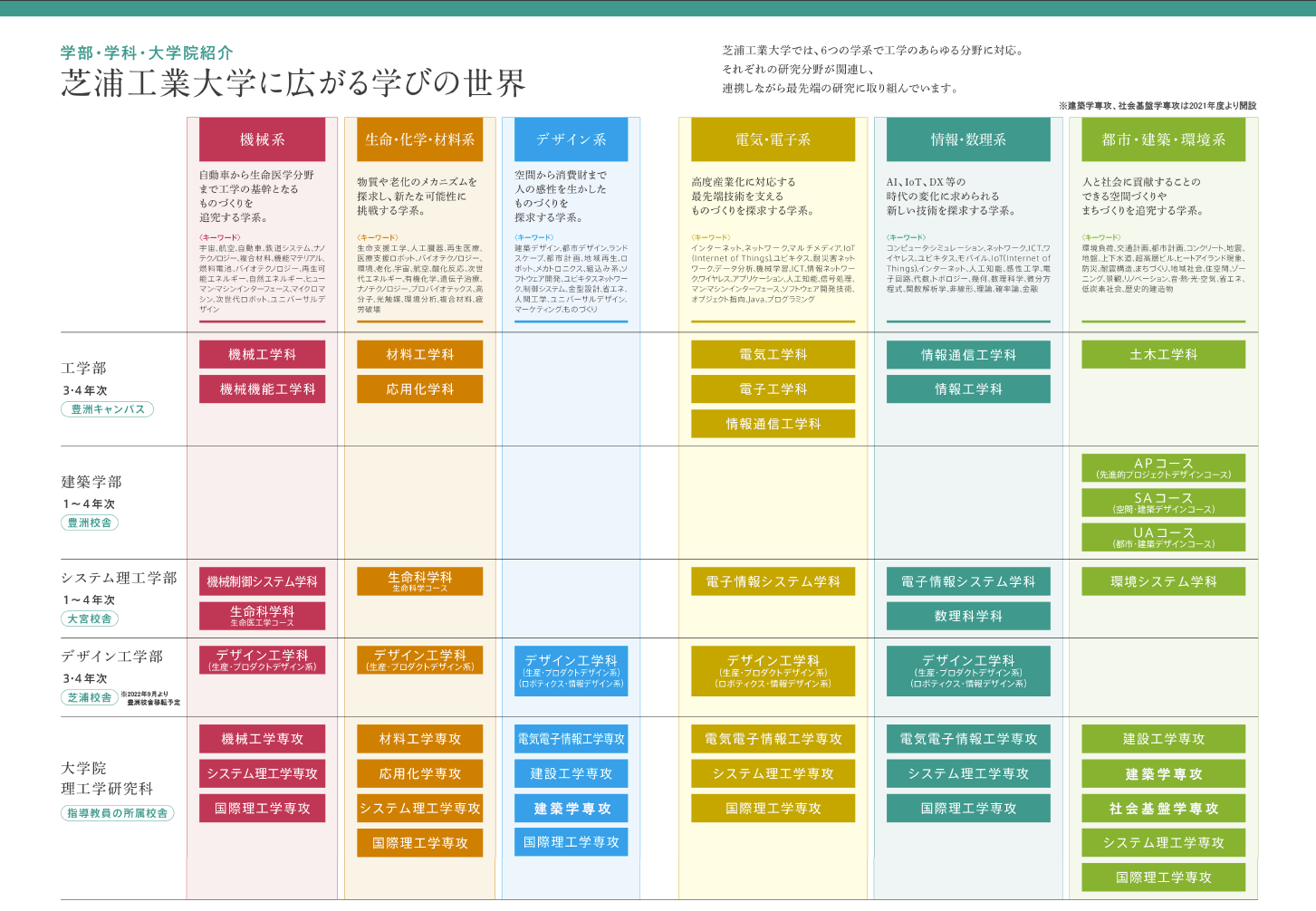Select 環境システム学科
The image size is (1316, 911).
1163,581
